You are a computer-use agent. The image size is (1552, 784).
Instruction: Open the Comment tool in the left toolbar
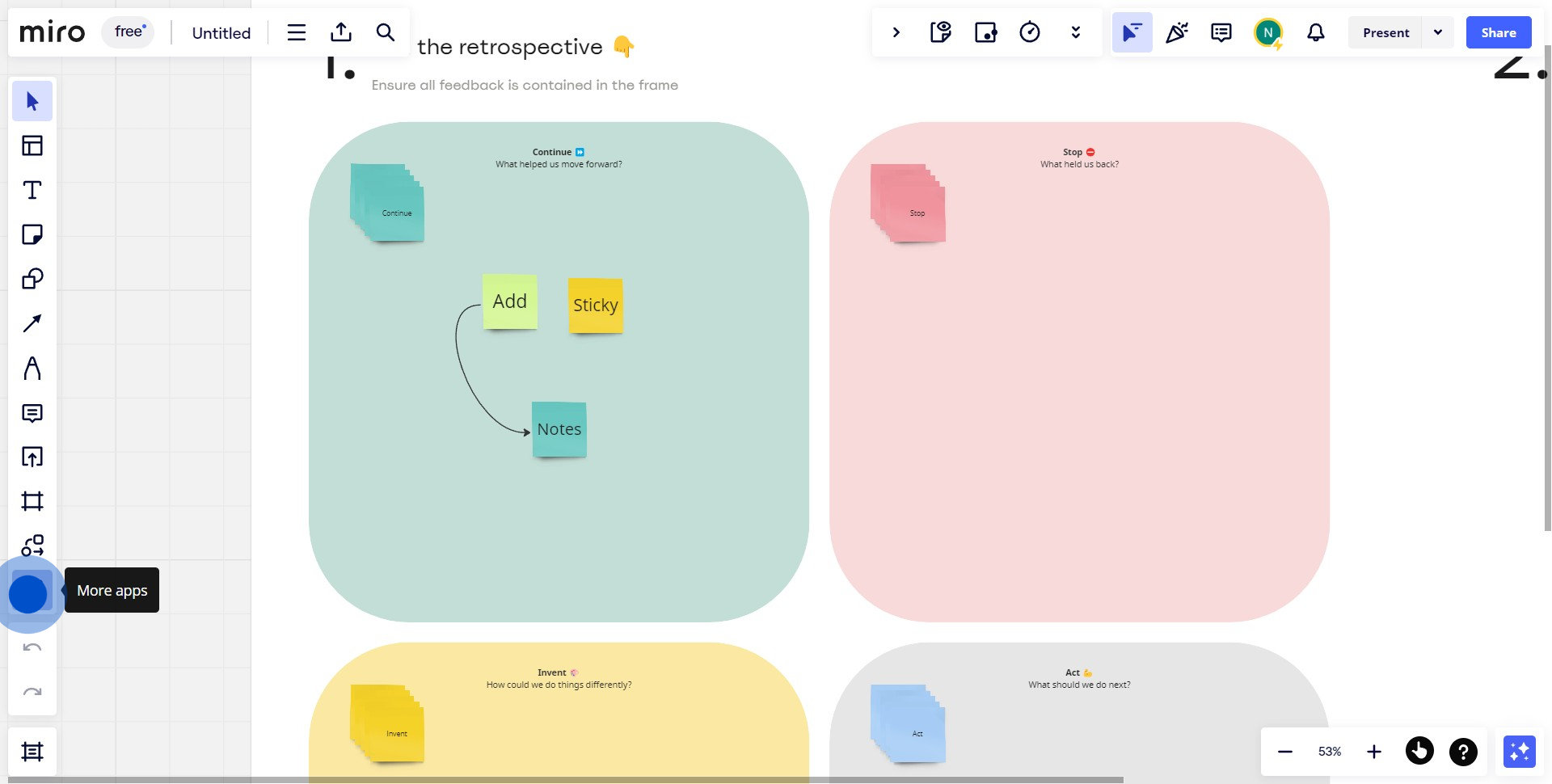[32, 413]
